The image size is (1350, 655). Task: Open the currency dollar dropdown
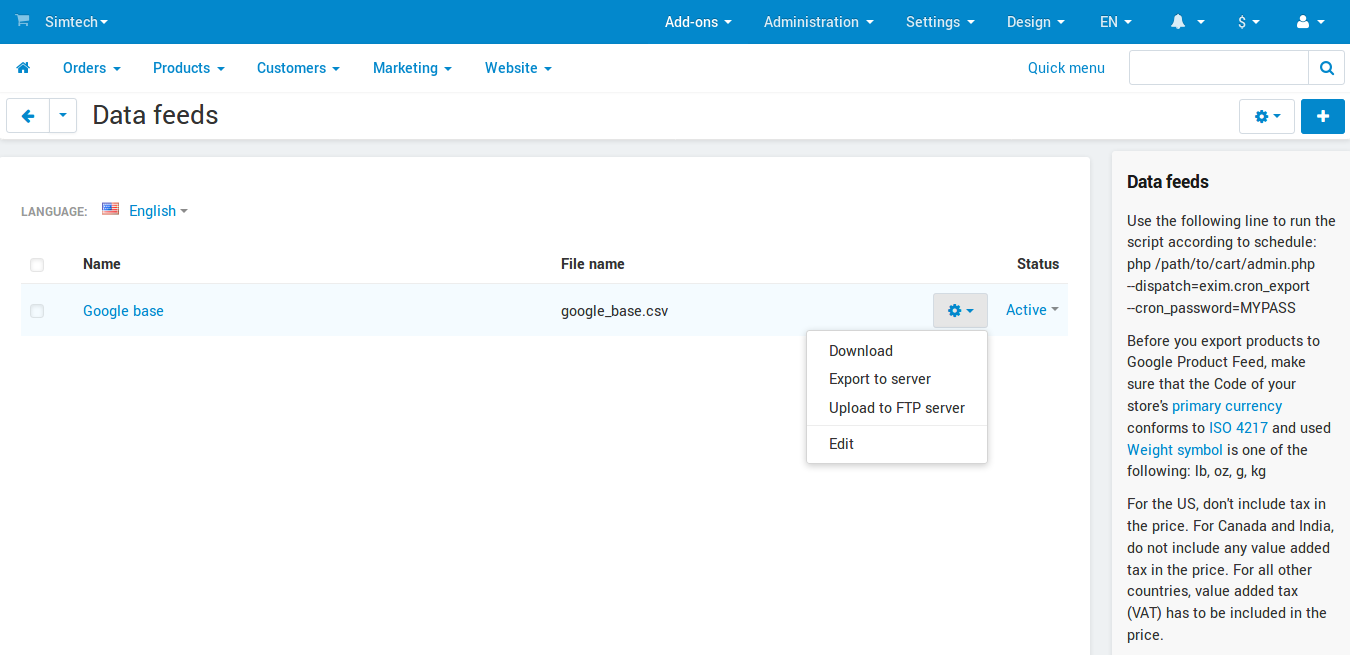point(1249,22)
